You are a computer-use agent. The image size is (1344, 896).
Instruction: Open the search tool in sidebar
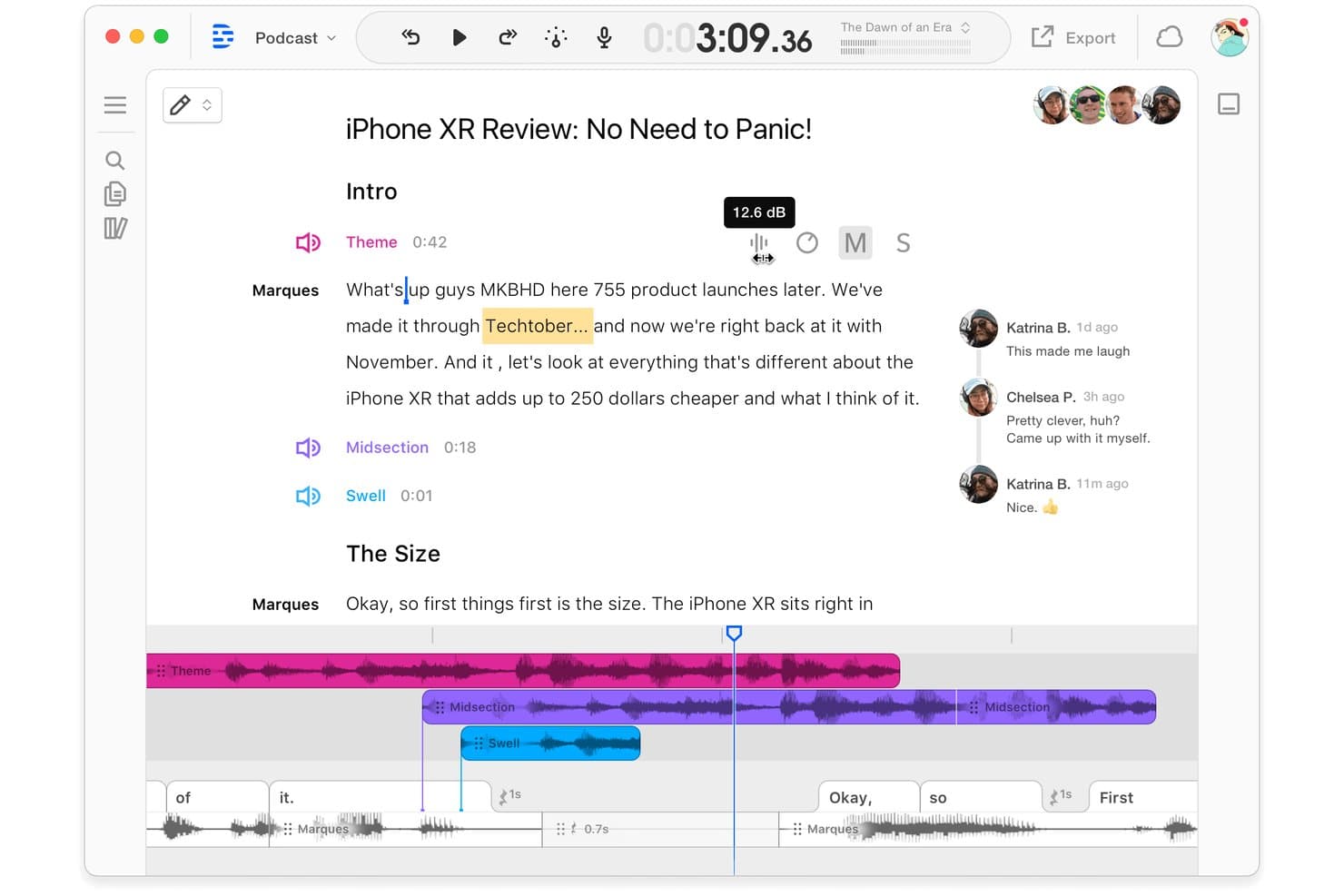[x=115, y=161]
